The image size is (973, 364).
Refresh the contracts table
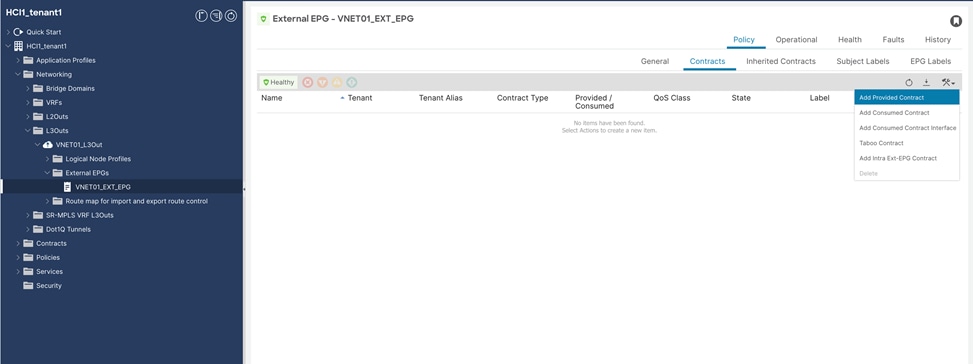click(909, 82)
